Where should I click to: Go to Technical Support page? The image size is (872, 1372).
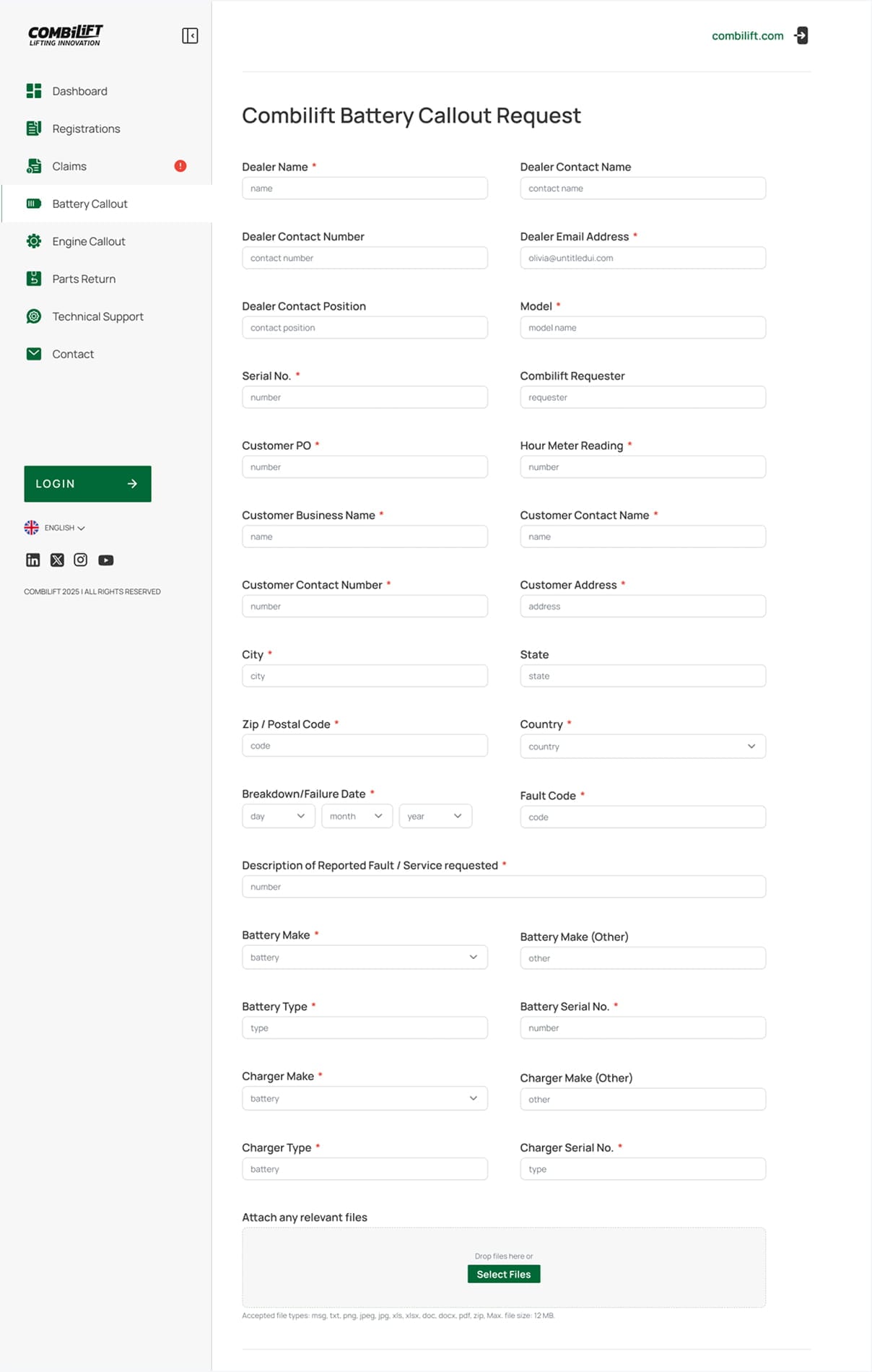click(x=97, y=316)
